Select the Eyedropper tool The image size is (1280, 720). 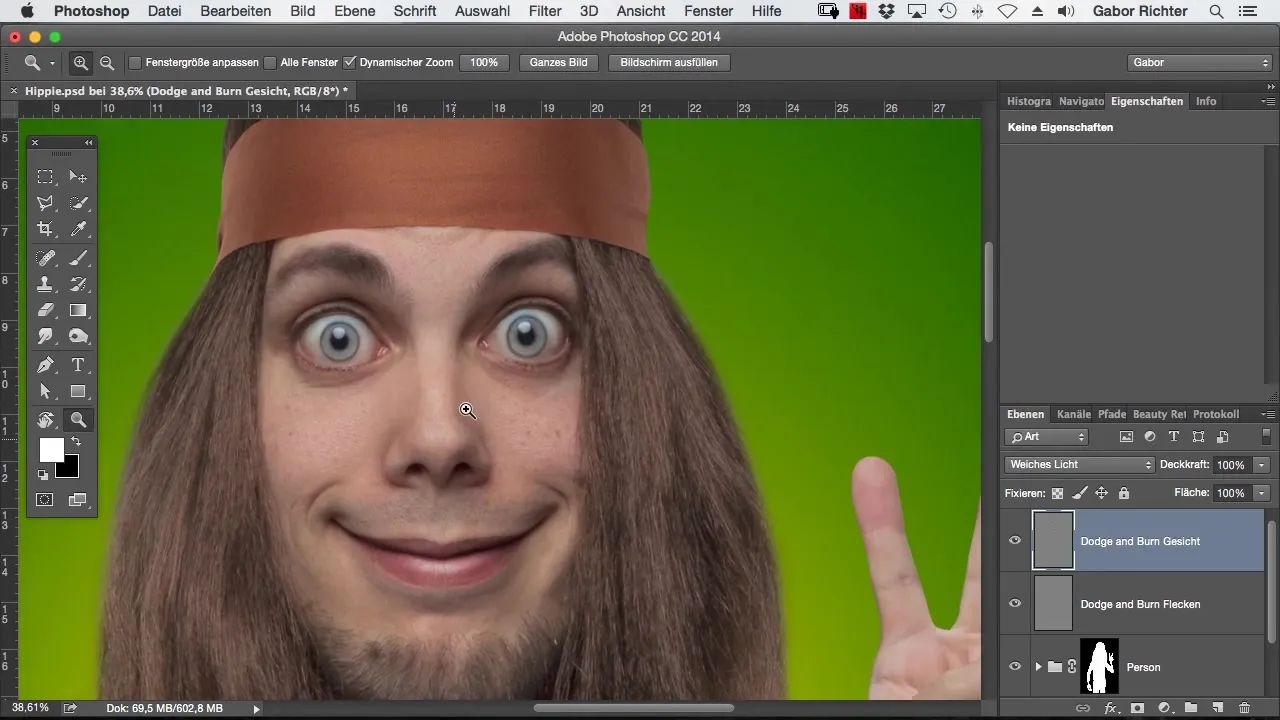78,229
